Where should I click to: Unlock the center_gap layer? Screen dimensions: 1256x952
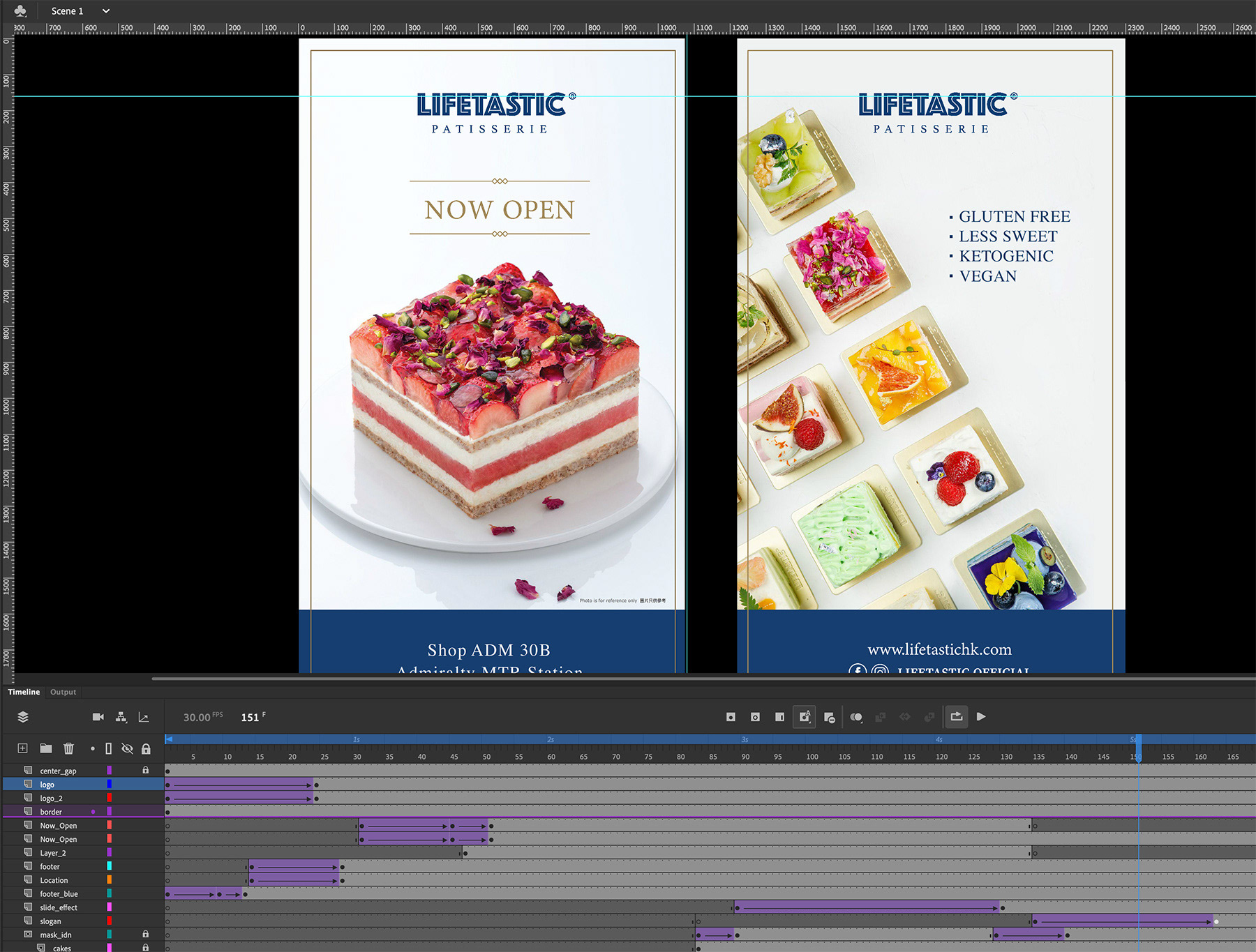point(145,771)
